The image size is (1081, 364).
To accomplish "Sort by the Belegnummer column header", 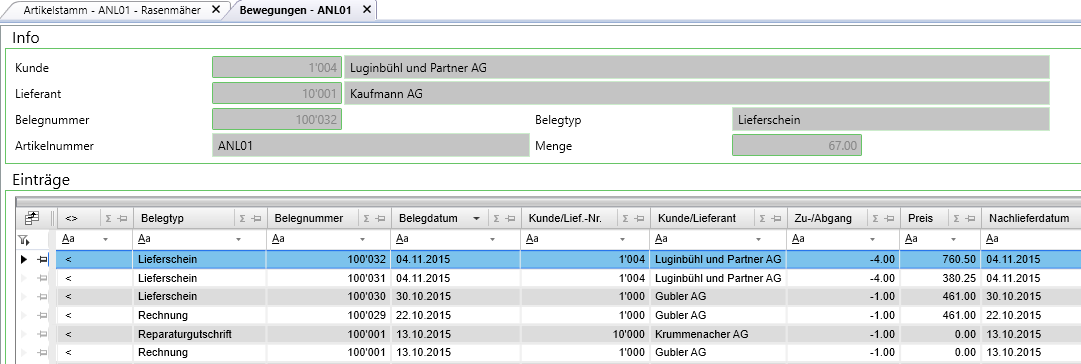I will [x=309, y=219].
